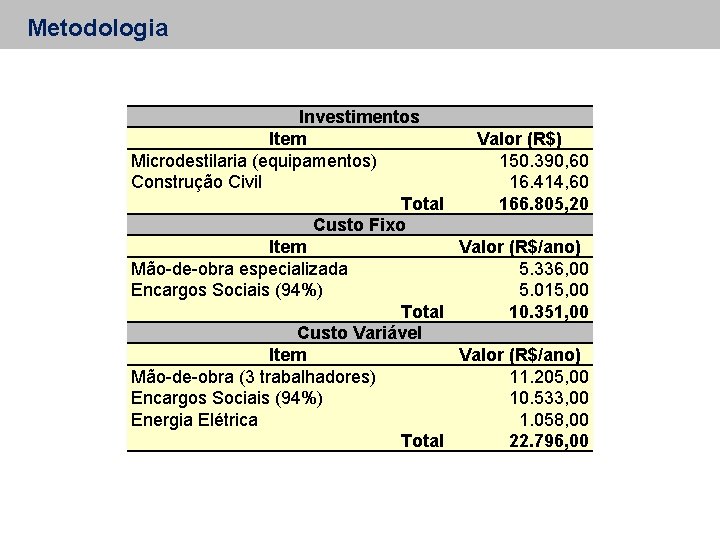Click the Custo Fixo section header
This screenshot has width=720, height=540.
pos(359,225)
